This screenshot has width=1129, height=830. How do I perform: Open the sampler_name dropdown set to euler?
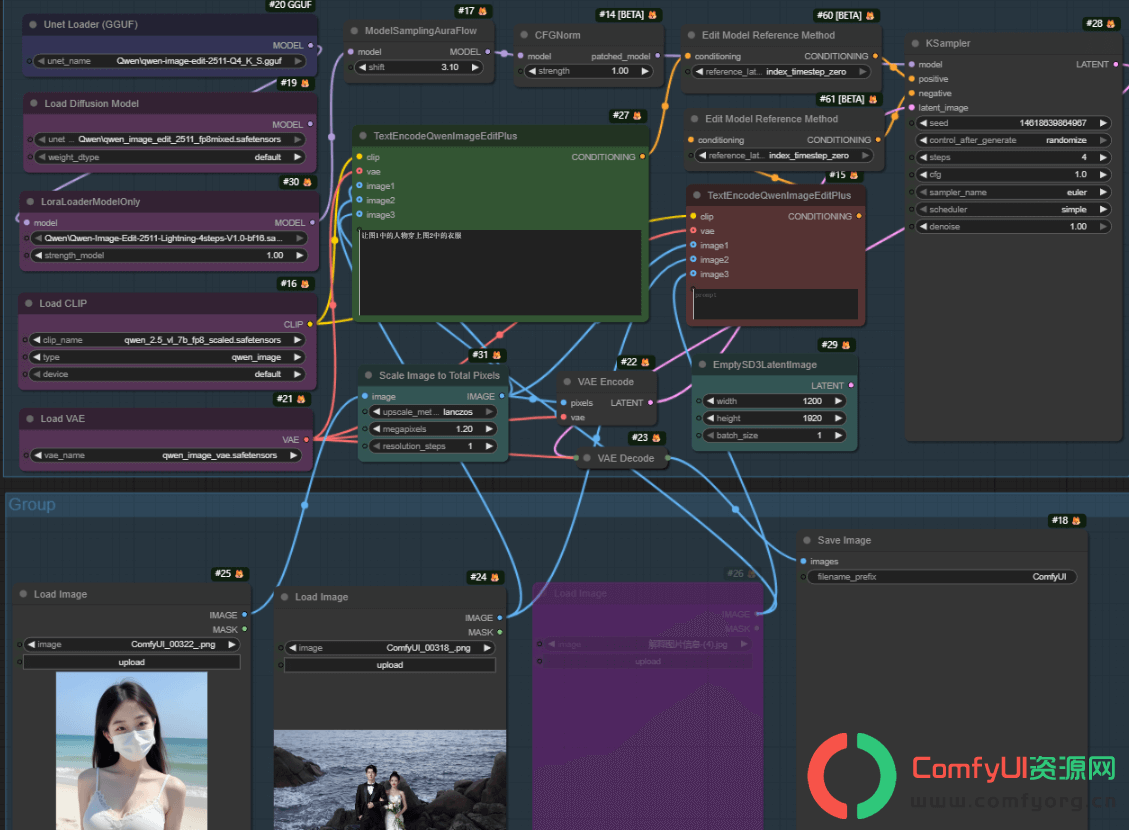point(1014,192)
